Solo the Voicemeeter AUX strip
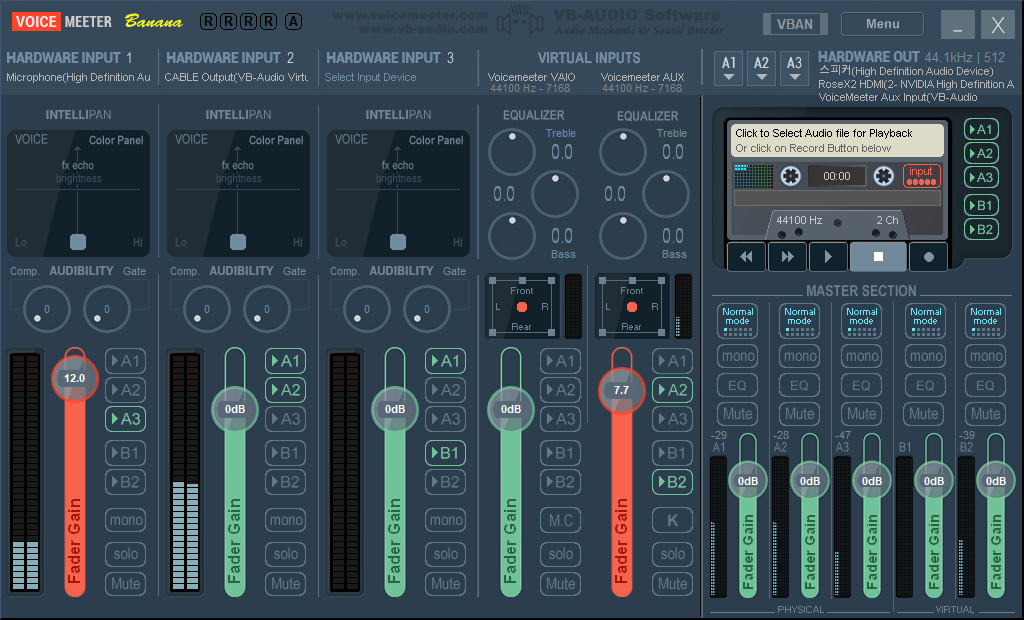The height and width of the screenshot is (620, 1024). coord(672,554)
